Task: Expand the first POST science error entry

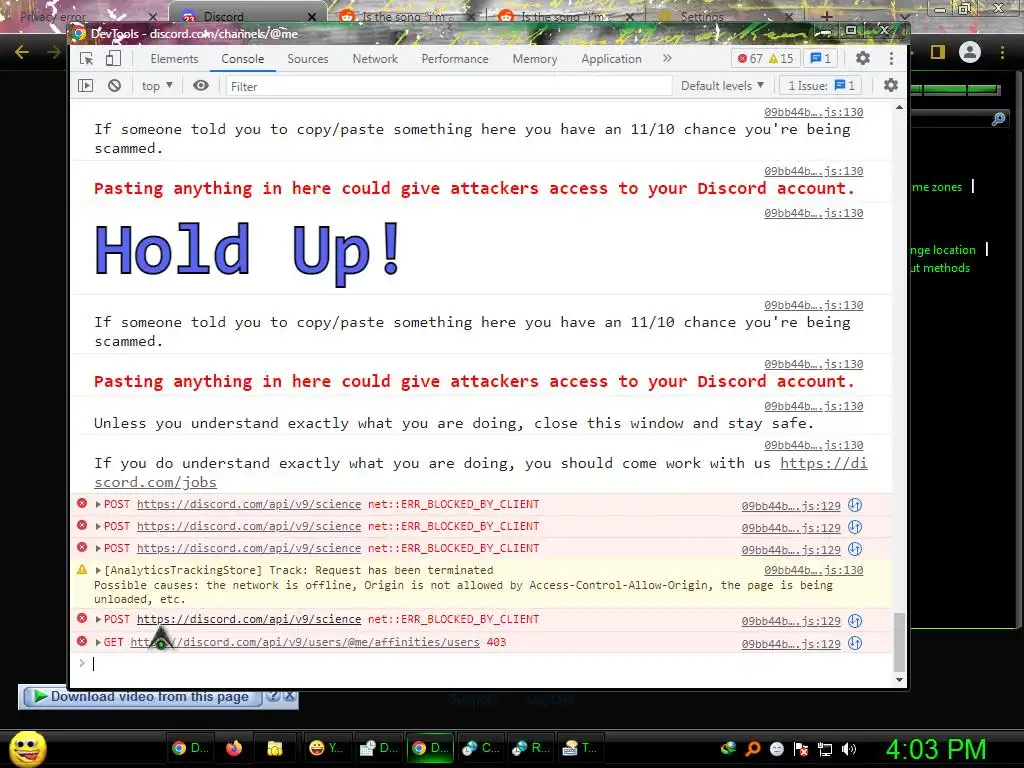Action: tap(98, 504)
